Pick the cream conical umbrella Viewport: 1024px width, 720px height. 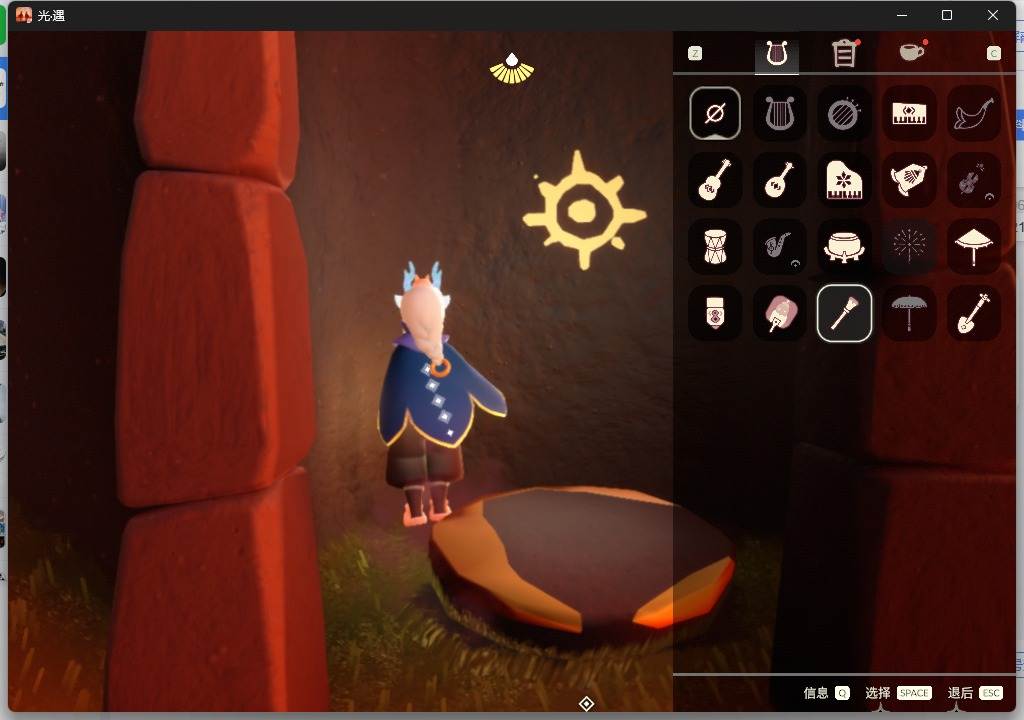point(973,246)
